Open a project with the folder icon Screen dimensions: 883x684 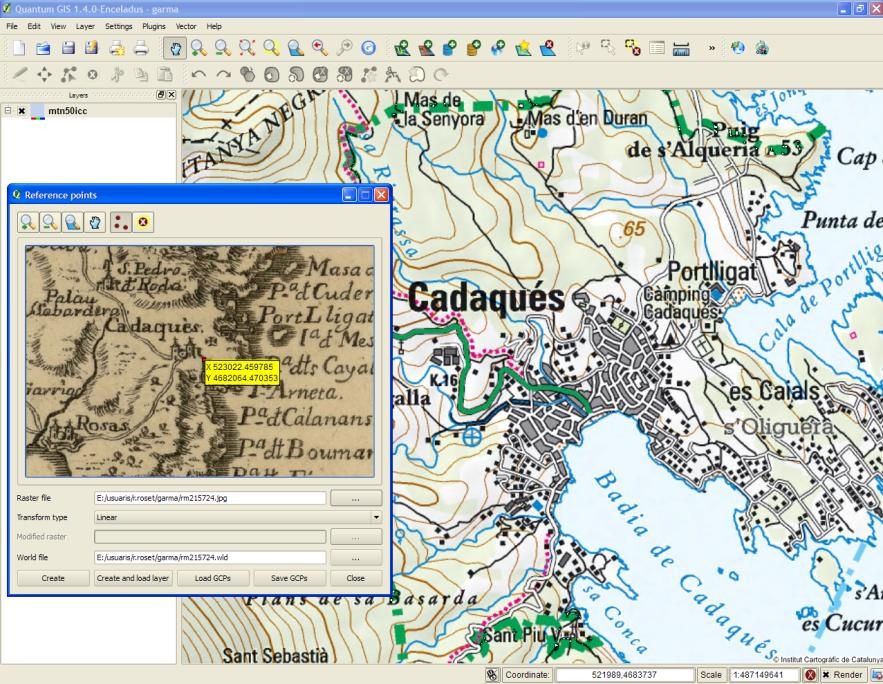point(43,48)
